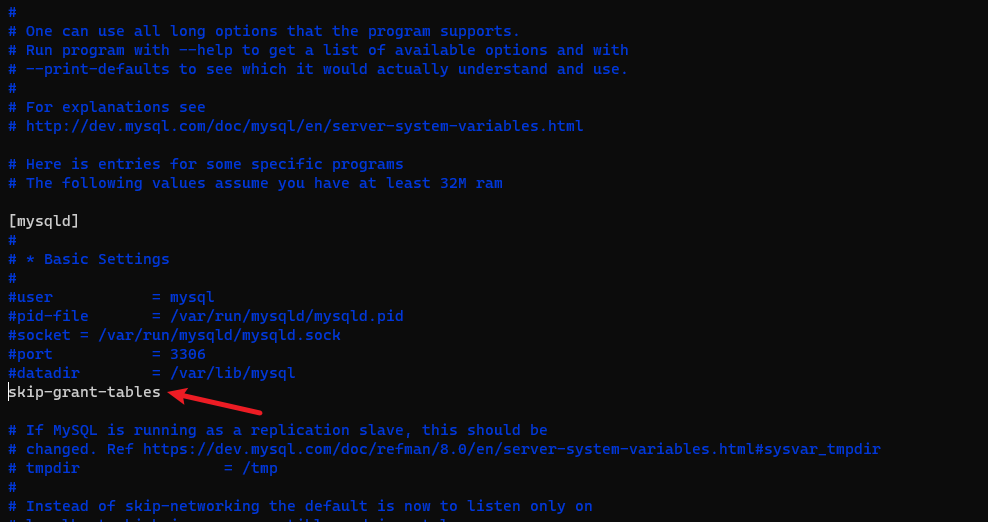Click the "* Basic Settings" comment heading
Image resolution: width=988 pixels, height=522 pixels.
point(98,259)
